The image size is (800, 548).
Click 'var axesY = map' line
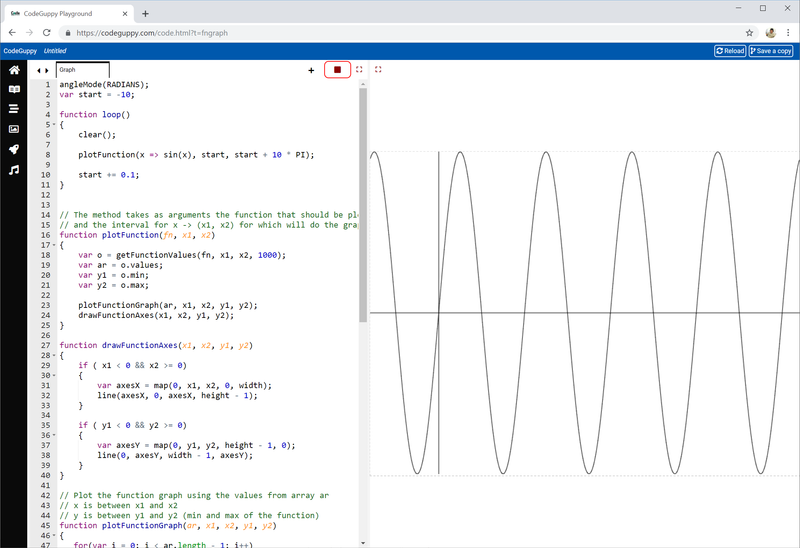[196, 445]
